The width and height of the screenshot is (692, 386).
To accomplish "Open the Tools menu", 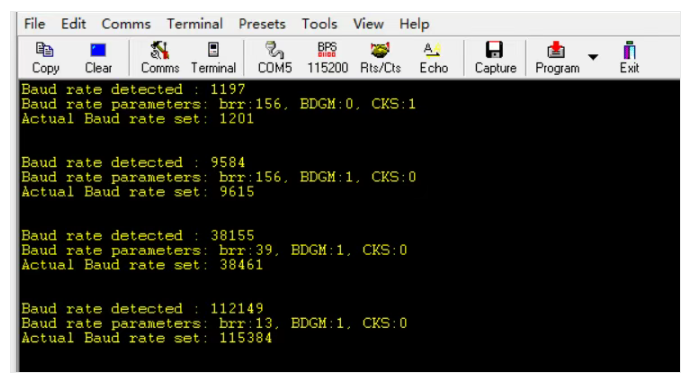I will pyautogui.click(x=319, y=24).
